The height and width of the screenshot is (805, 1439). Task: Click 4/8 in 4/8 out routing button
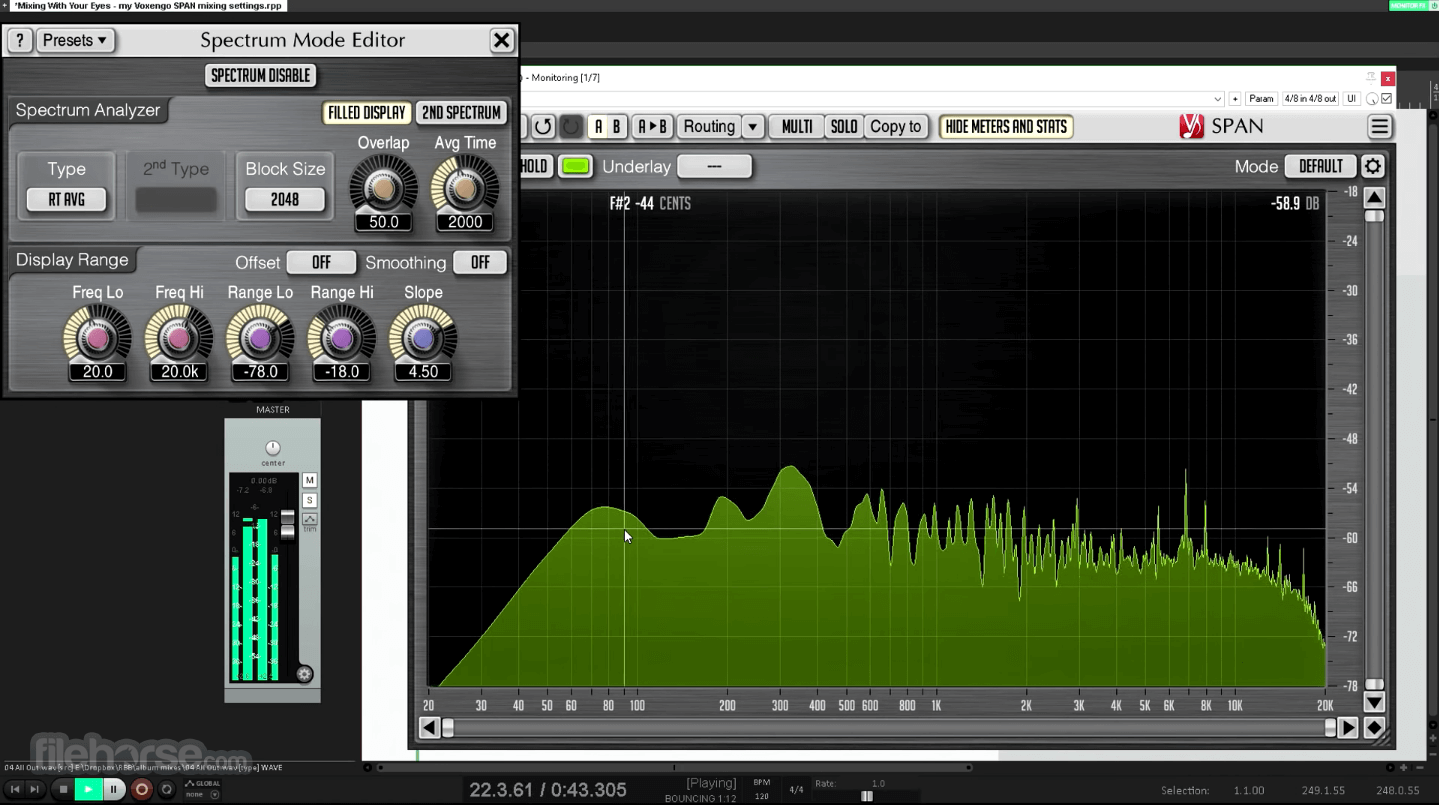tap(1310, 99)
